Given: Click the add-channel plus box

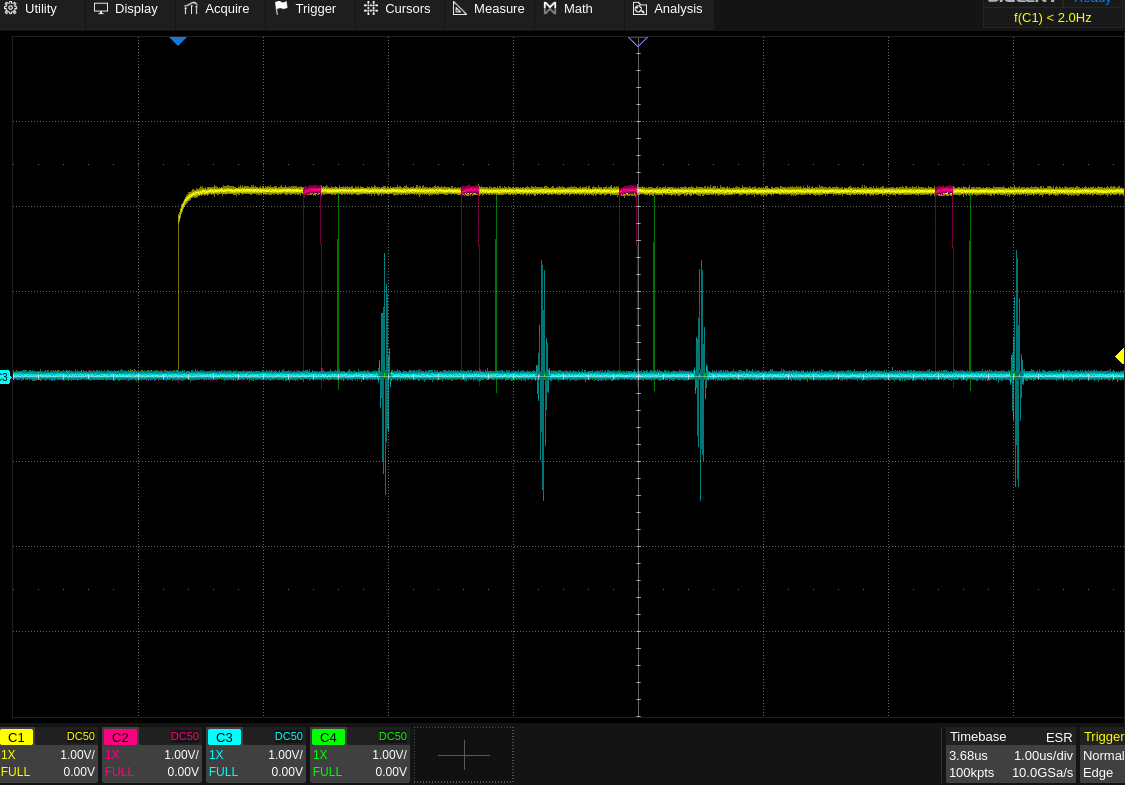Looking at the screenshot, I should [464, 755].
